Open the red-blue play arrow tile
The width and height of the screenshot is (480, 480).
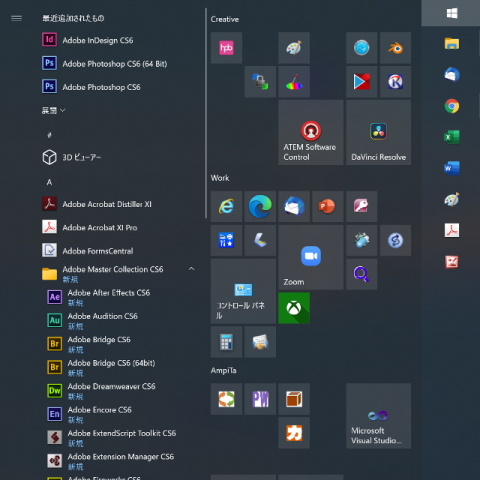(362, 82)
